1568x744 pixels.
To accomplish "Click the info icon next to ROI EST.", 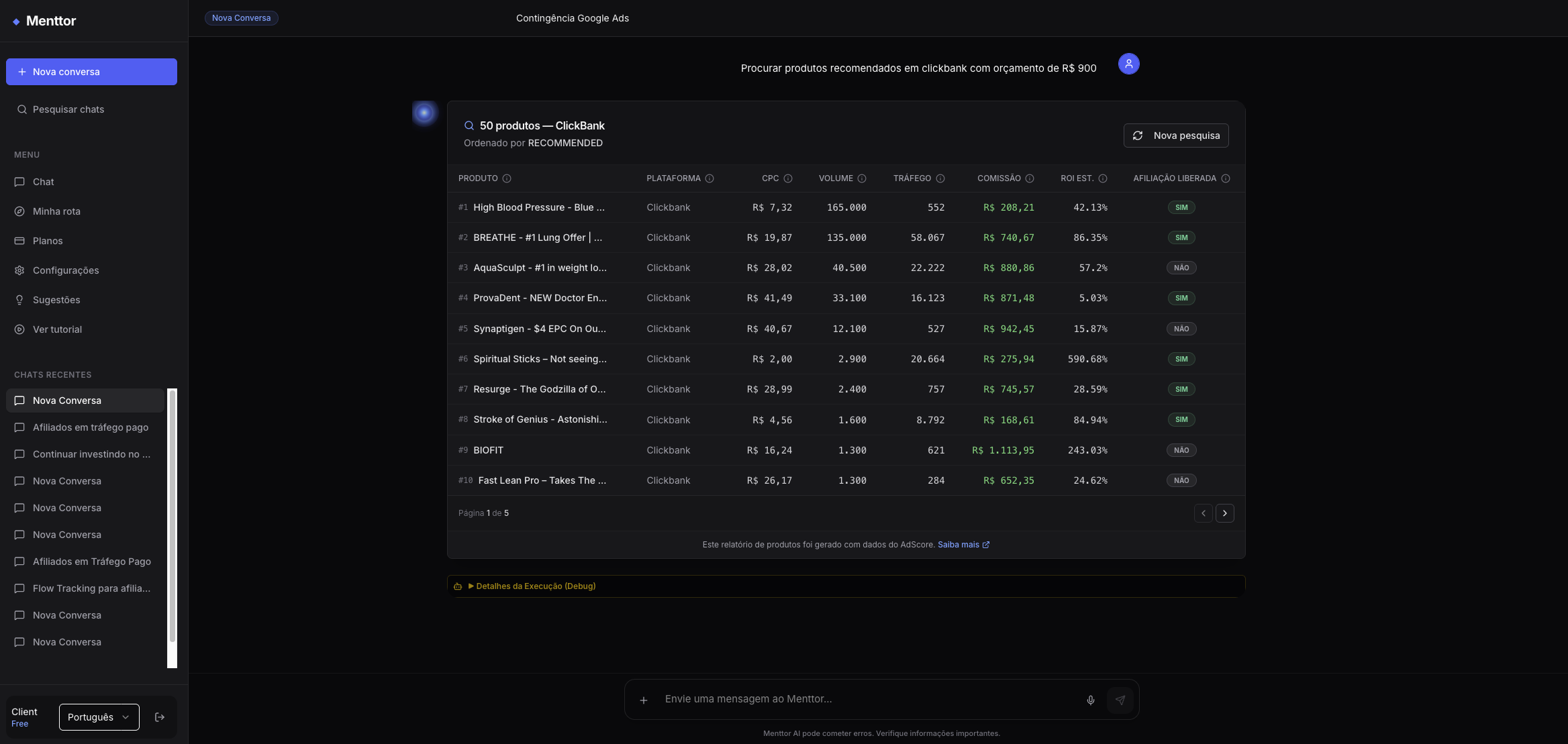I will point(1103,178).
